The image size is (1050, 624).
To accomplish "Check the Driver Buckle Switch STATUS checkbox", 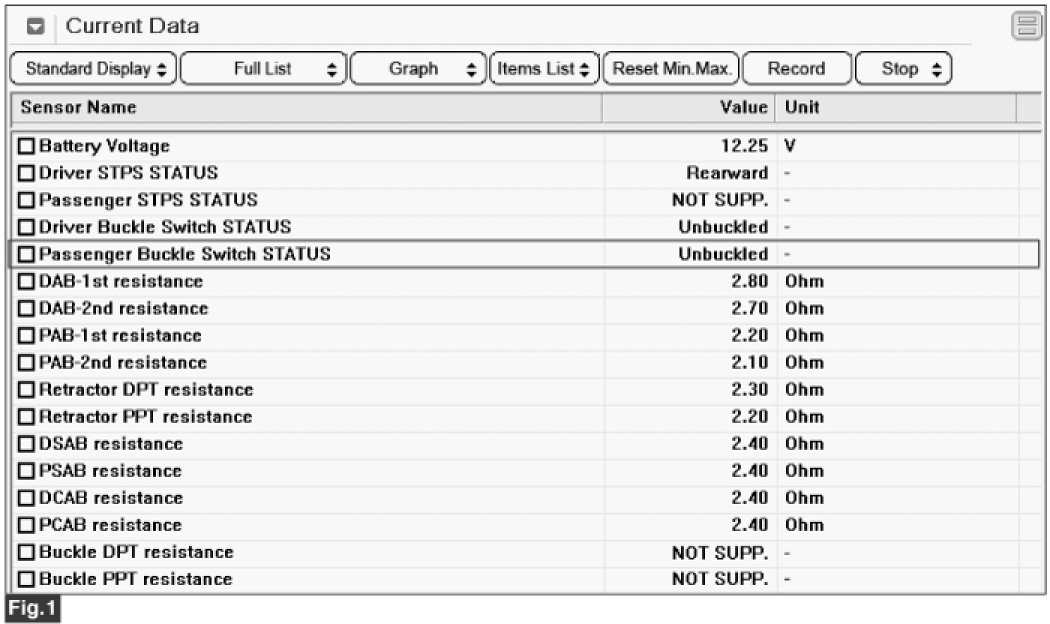I will pos(26,227).
